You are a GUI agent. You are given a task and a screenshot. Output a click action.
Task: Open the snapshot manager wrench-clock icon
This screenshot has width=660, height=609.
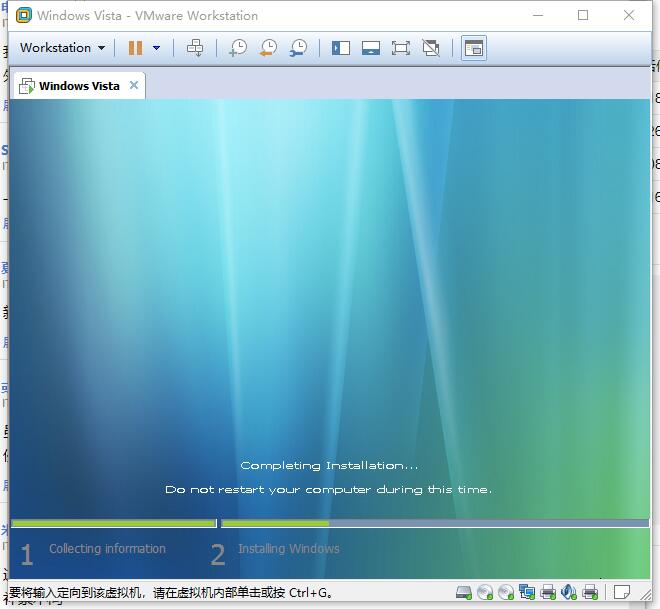coord(298,48)
